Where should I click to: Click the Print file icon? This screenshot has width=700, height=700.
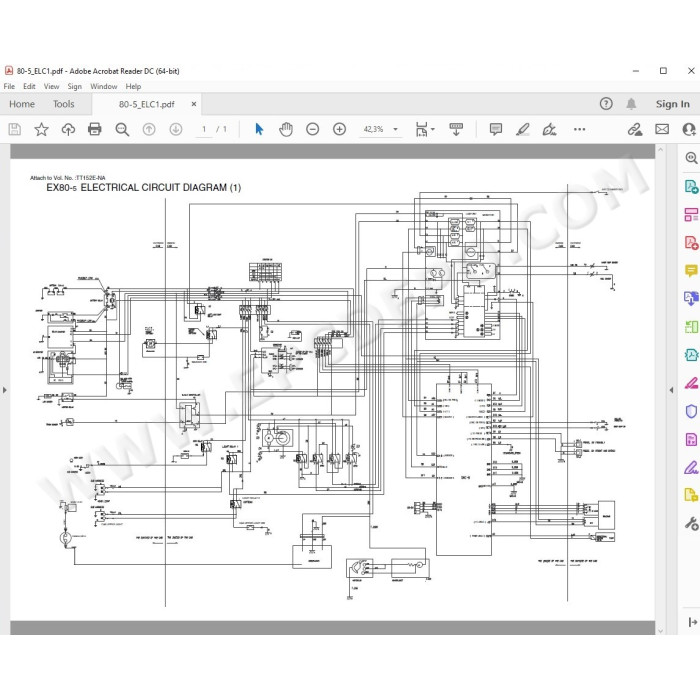tap(95, 129)
